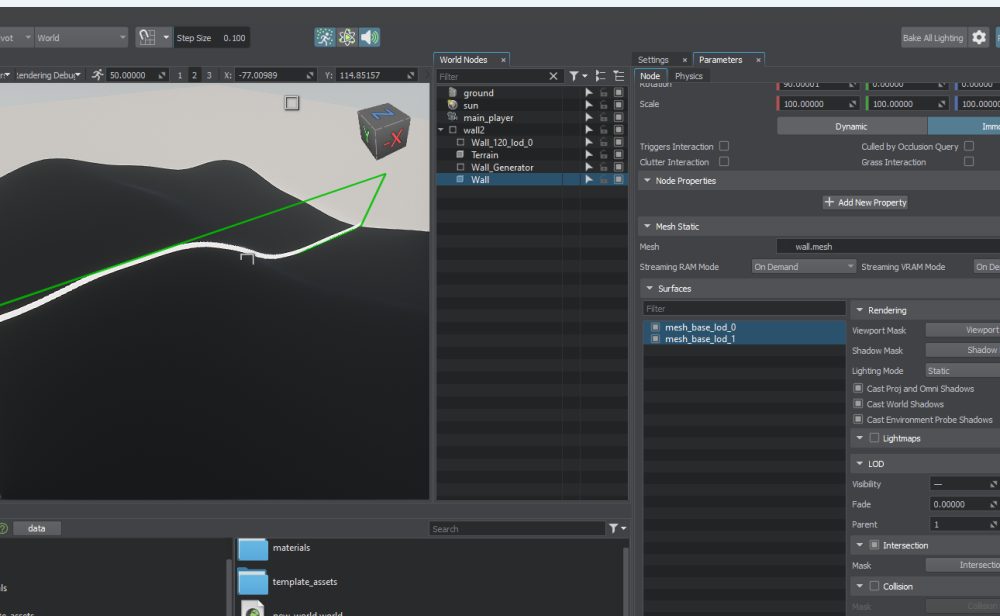1000x616 pixels.
Task: Click the Bake All Lighting button
Action: coord(933,38)
